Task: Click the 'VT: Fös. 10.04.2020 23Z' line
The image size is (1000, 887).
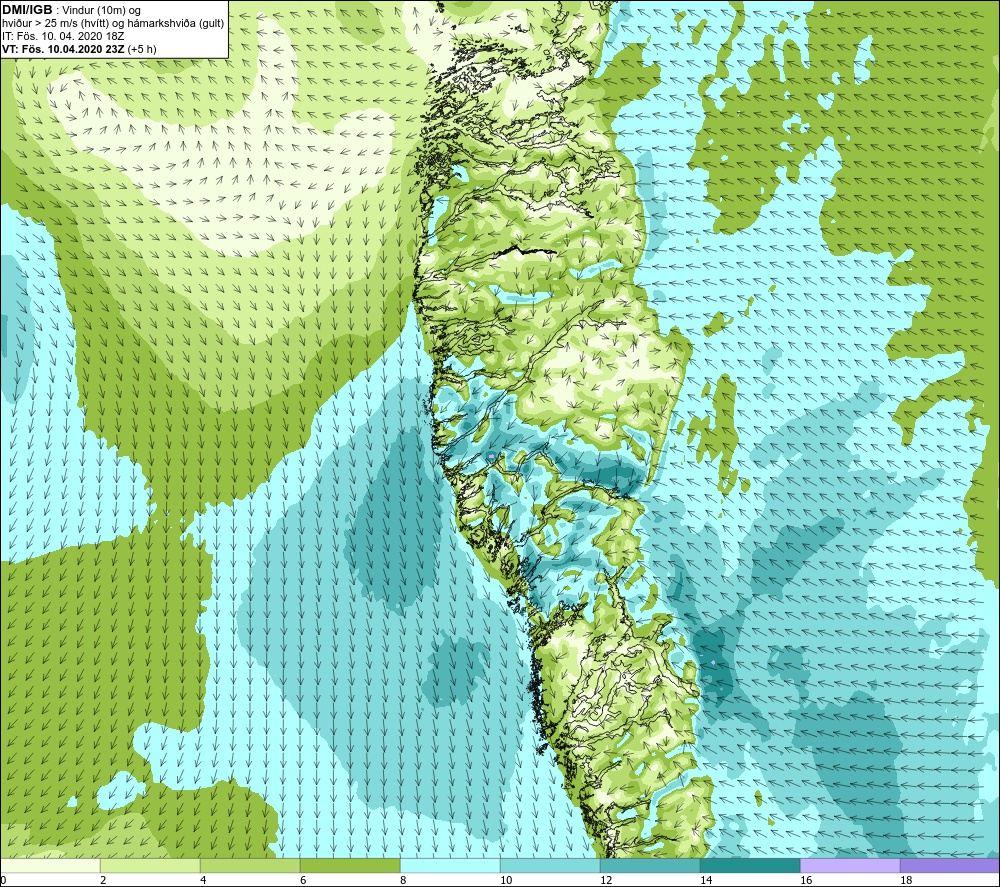Action: [x=64, y=49]
